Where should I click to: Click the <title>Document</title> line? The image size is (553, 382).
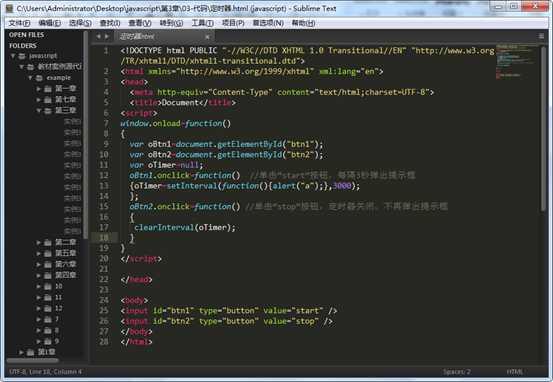[183, 103]
